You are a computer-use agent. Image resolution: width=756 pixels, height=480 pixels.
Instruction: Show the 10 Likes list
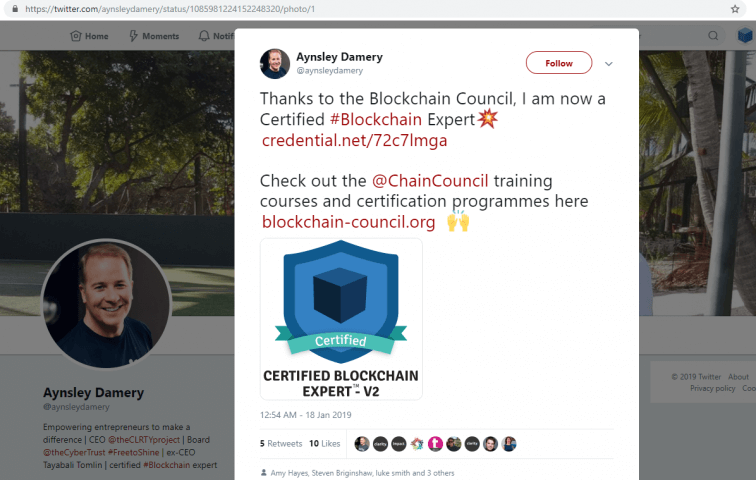tap(324, 443)
